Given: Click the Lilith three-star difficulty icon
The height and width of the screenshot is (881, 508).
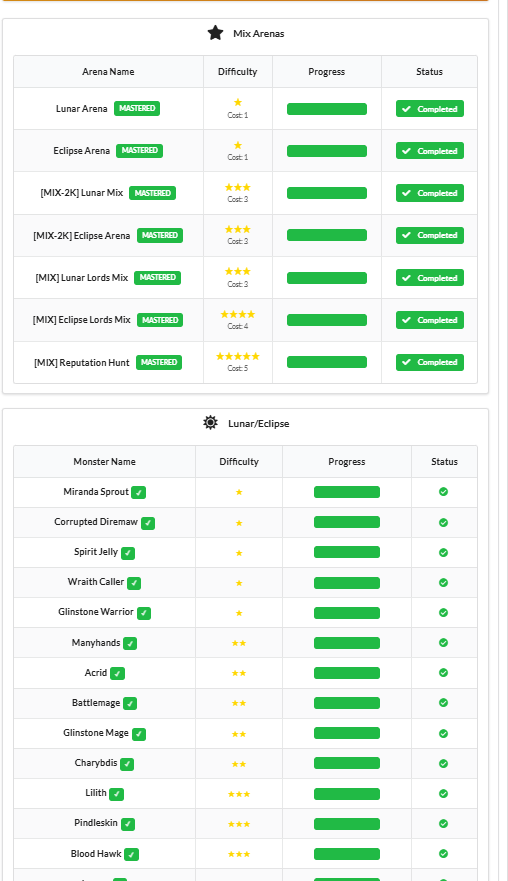Looking at the screenshot, I should pyautogui.click(x=239, y=794).
